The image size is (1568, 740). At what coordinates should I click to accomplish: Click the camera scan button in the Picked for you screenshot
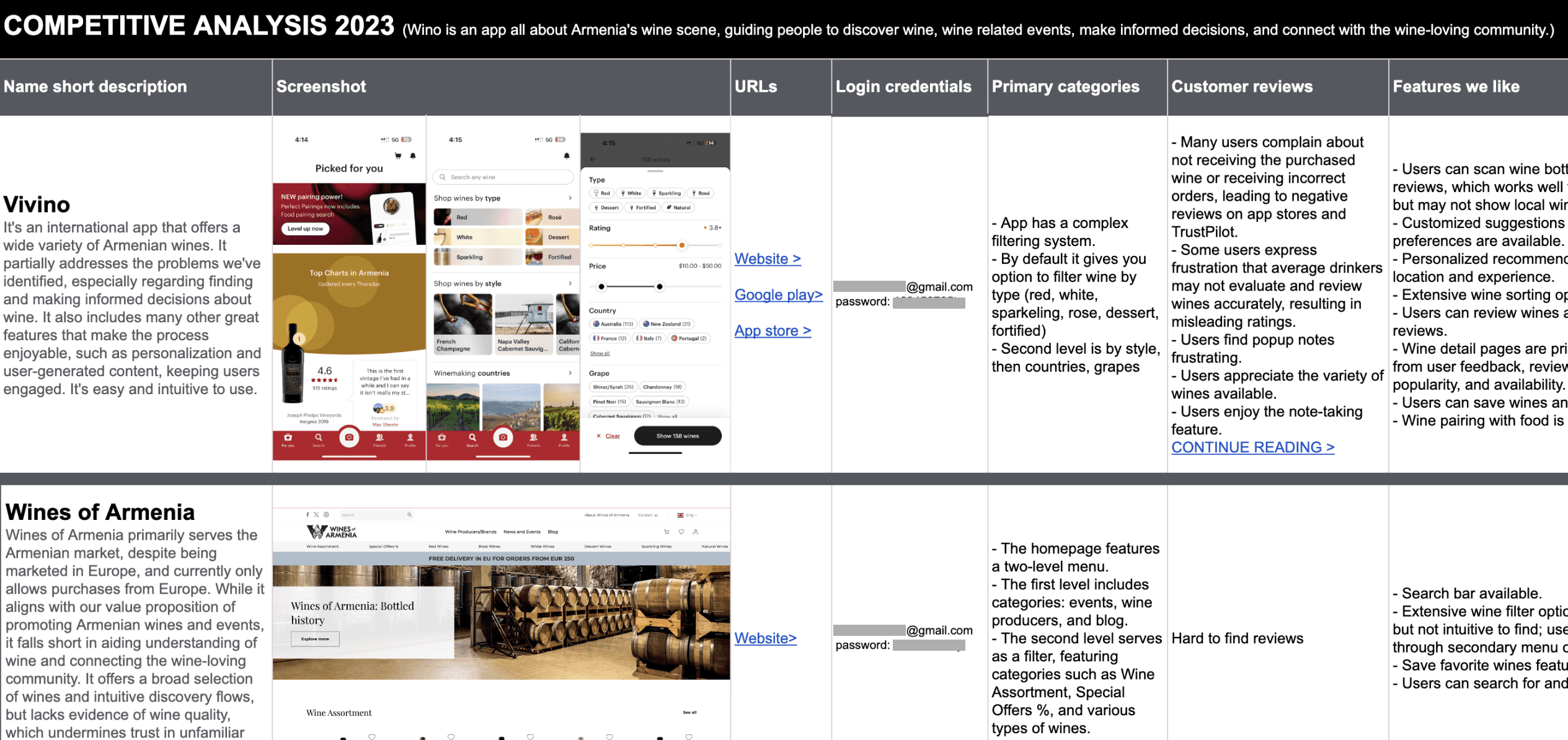pyautogui.click(x=349, y=438)
